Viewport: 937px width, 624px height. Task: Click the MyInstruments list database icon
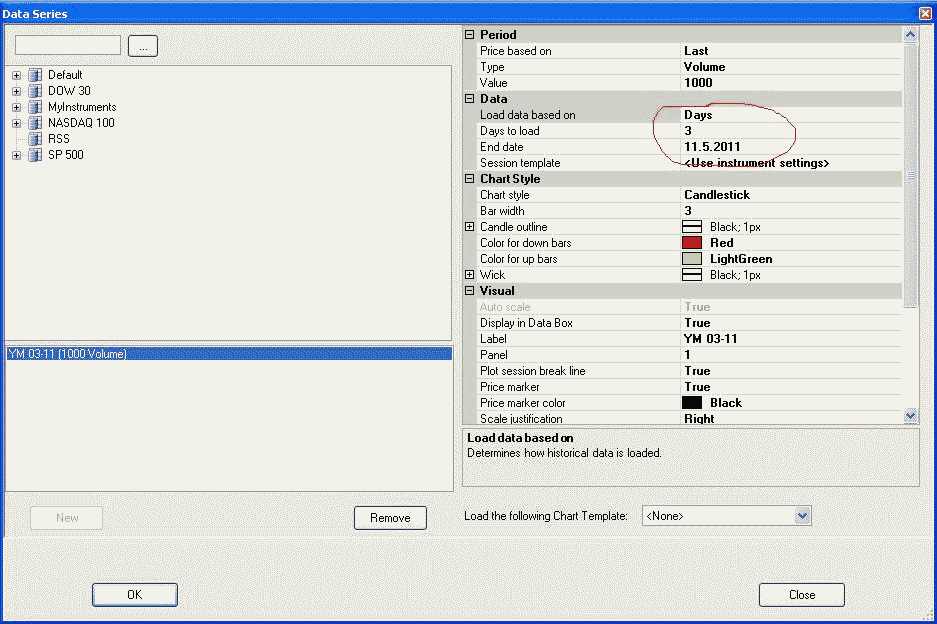pyautogui.click(x=35, y=107)
